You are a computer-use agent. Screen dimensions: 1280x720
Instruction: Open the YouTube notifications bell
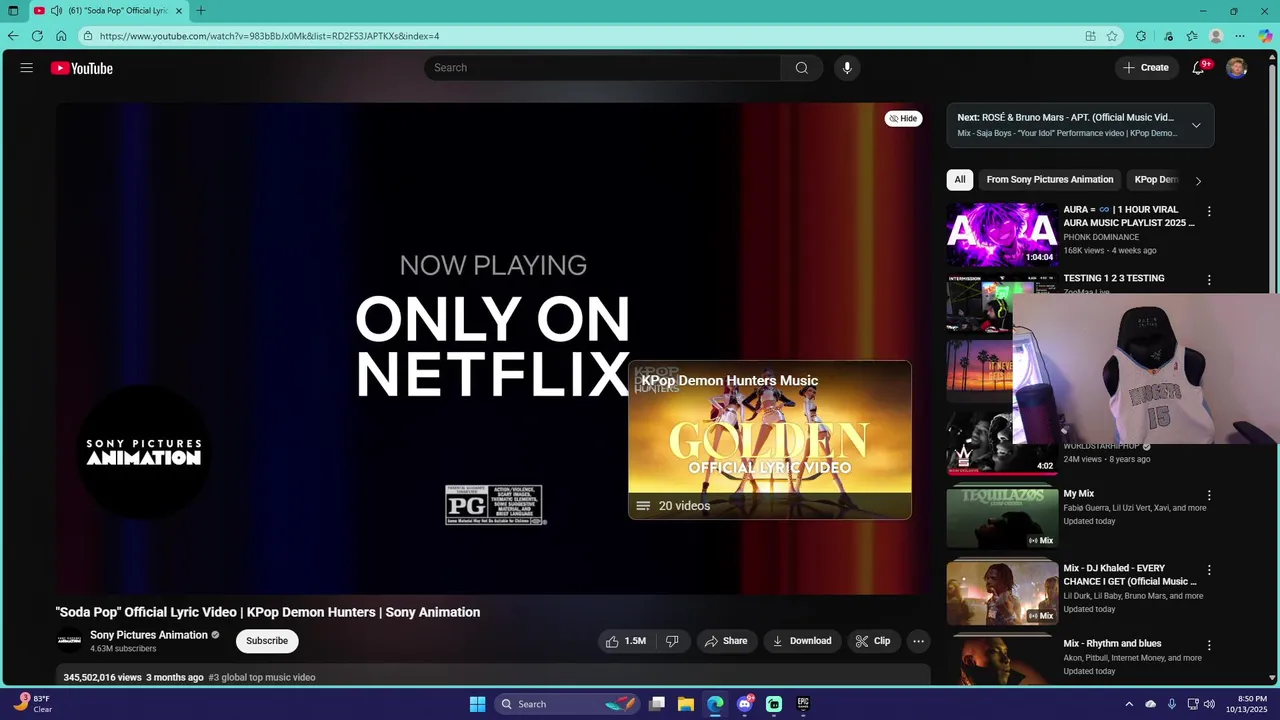(1198, 68)
